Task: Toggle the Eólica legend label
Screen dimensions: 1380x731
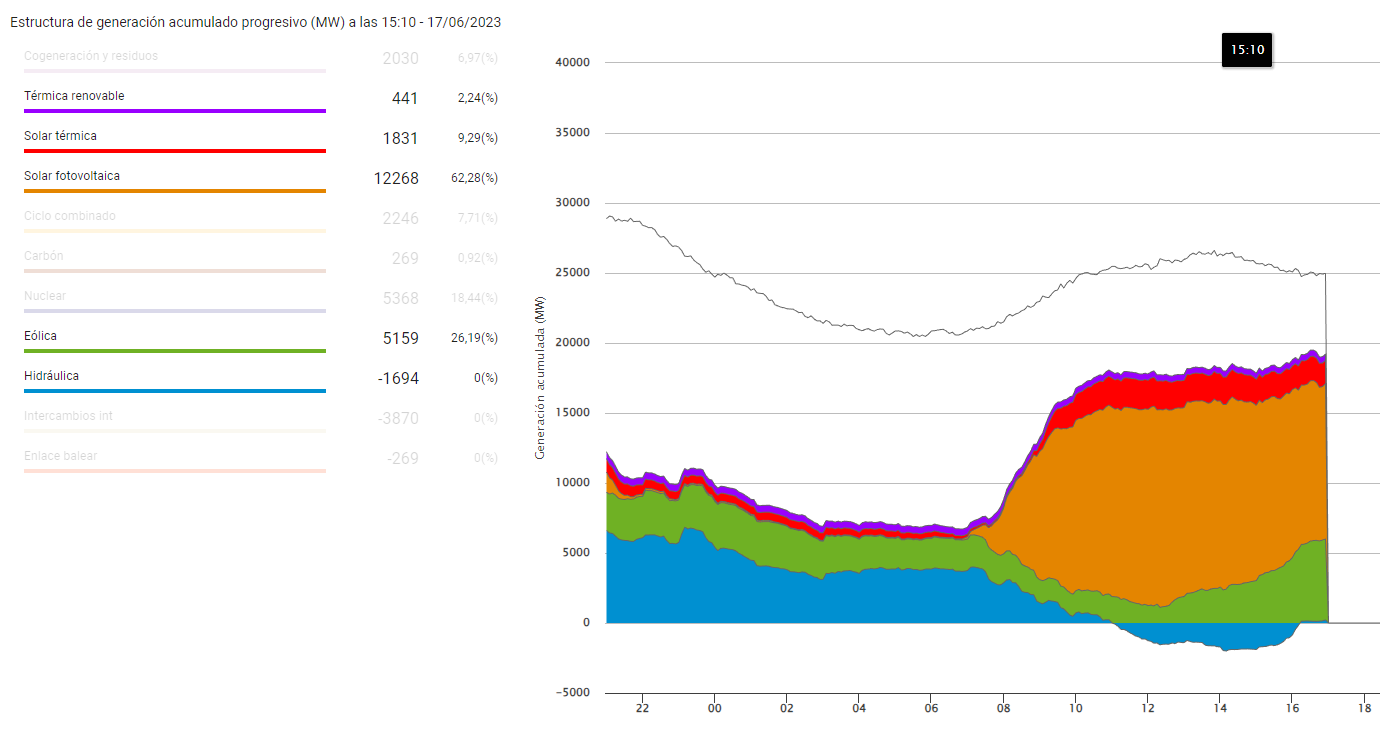Action: point(41,337)
